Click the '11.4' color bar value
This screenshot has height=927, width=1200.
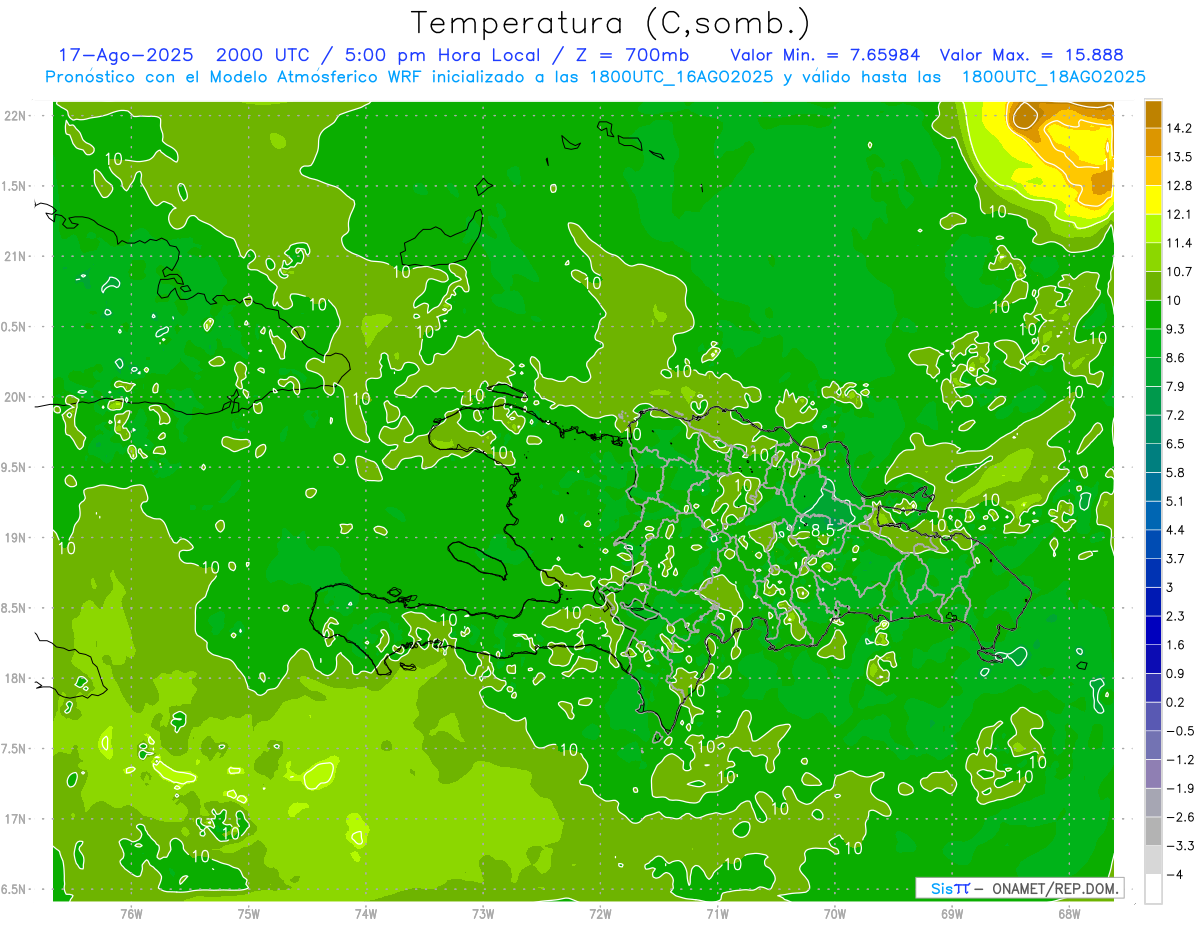click(x=1179, y=243)
